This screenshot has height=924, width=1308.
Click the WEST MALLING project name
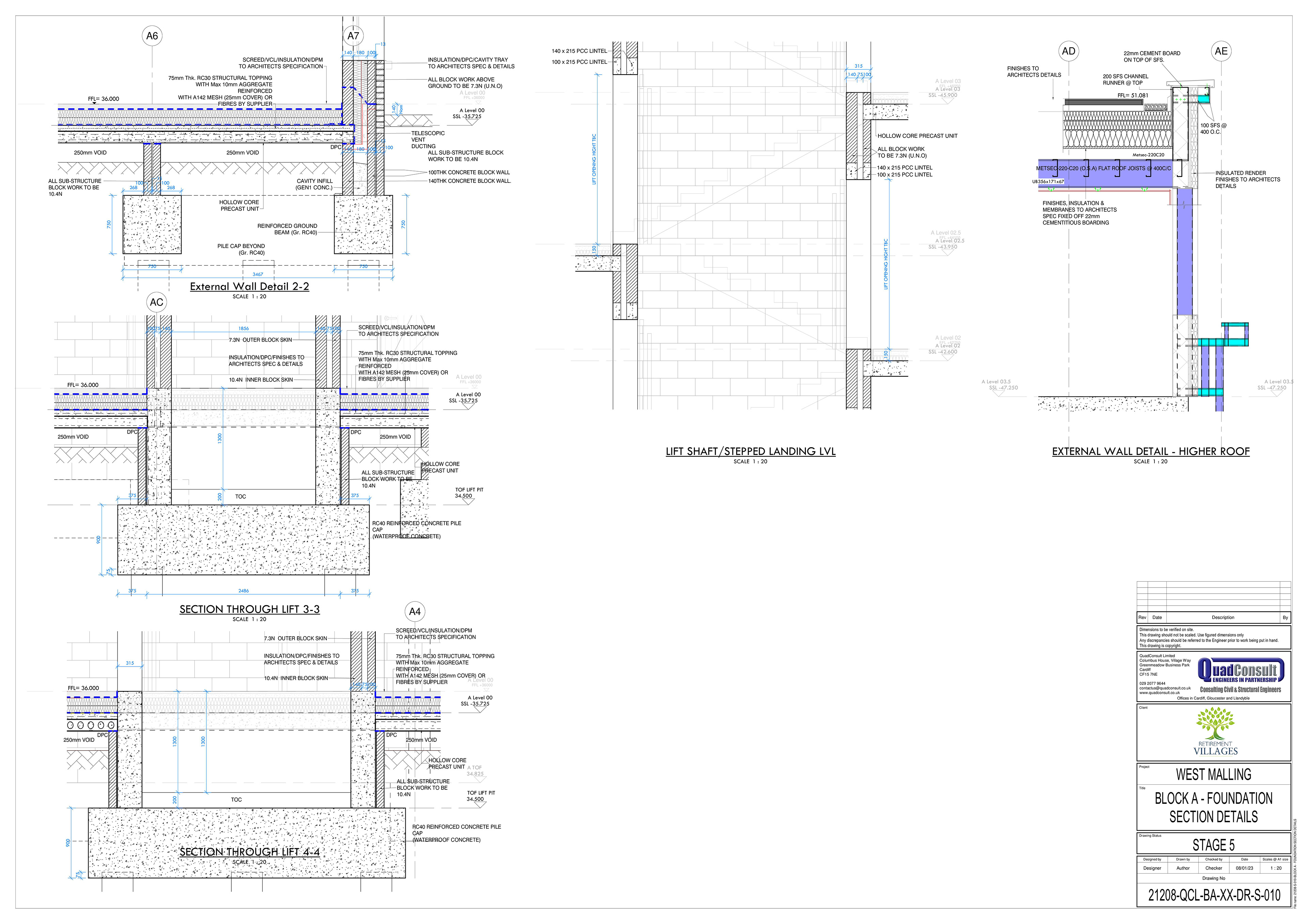pyautogui.click(x=1213, y=775)
